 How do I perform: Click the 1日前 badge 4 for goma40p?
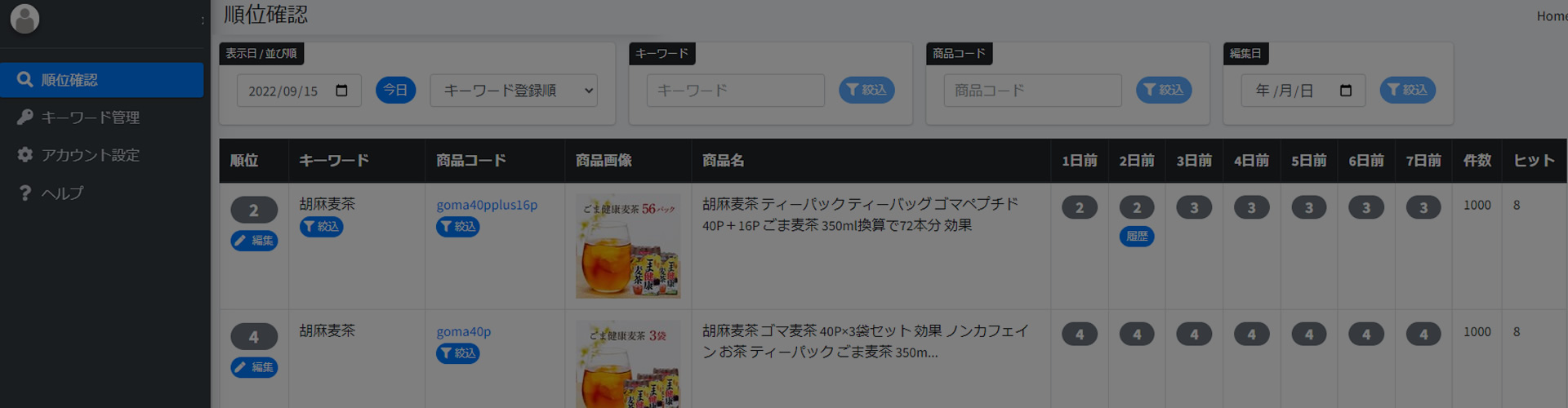point(1080,334)
